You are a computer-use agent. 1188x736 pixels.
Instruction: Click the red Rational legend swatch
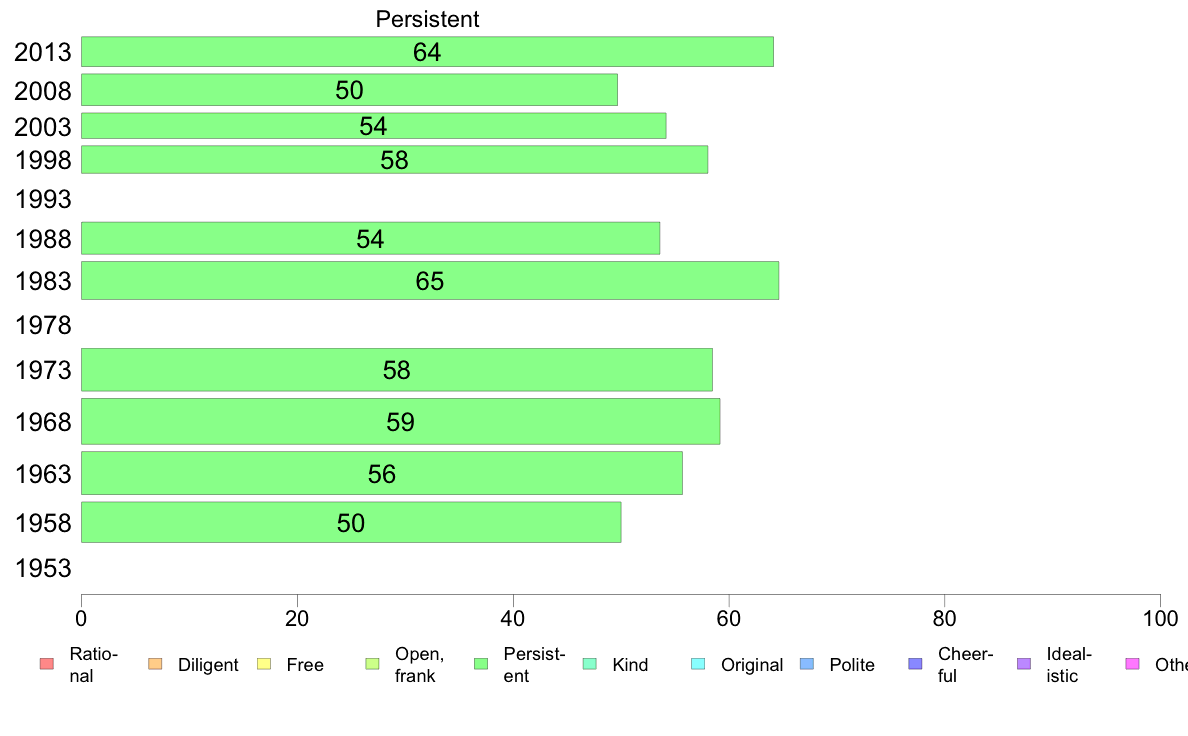point(47,664)
